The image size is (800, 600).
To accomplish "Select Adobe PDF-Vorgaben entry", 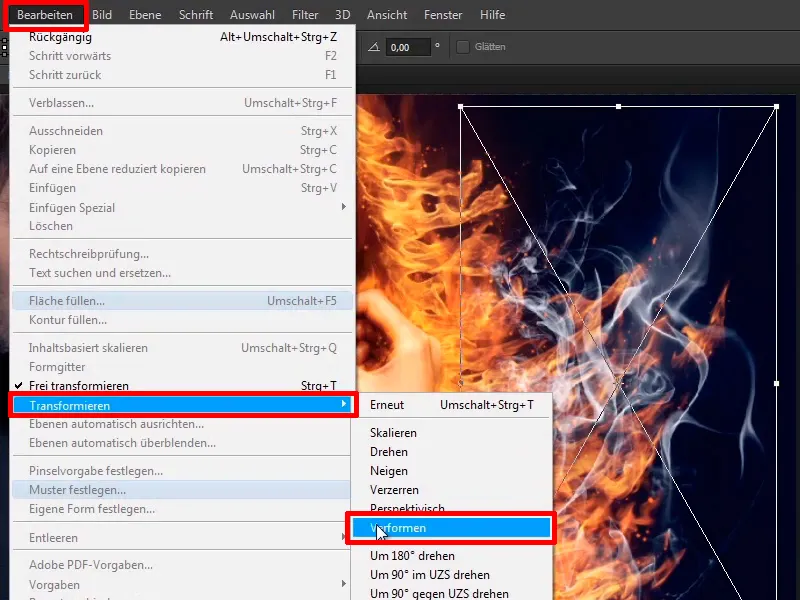I will (183, 565).
